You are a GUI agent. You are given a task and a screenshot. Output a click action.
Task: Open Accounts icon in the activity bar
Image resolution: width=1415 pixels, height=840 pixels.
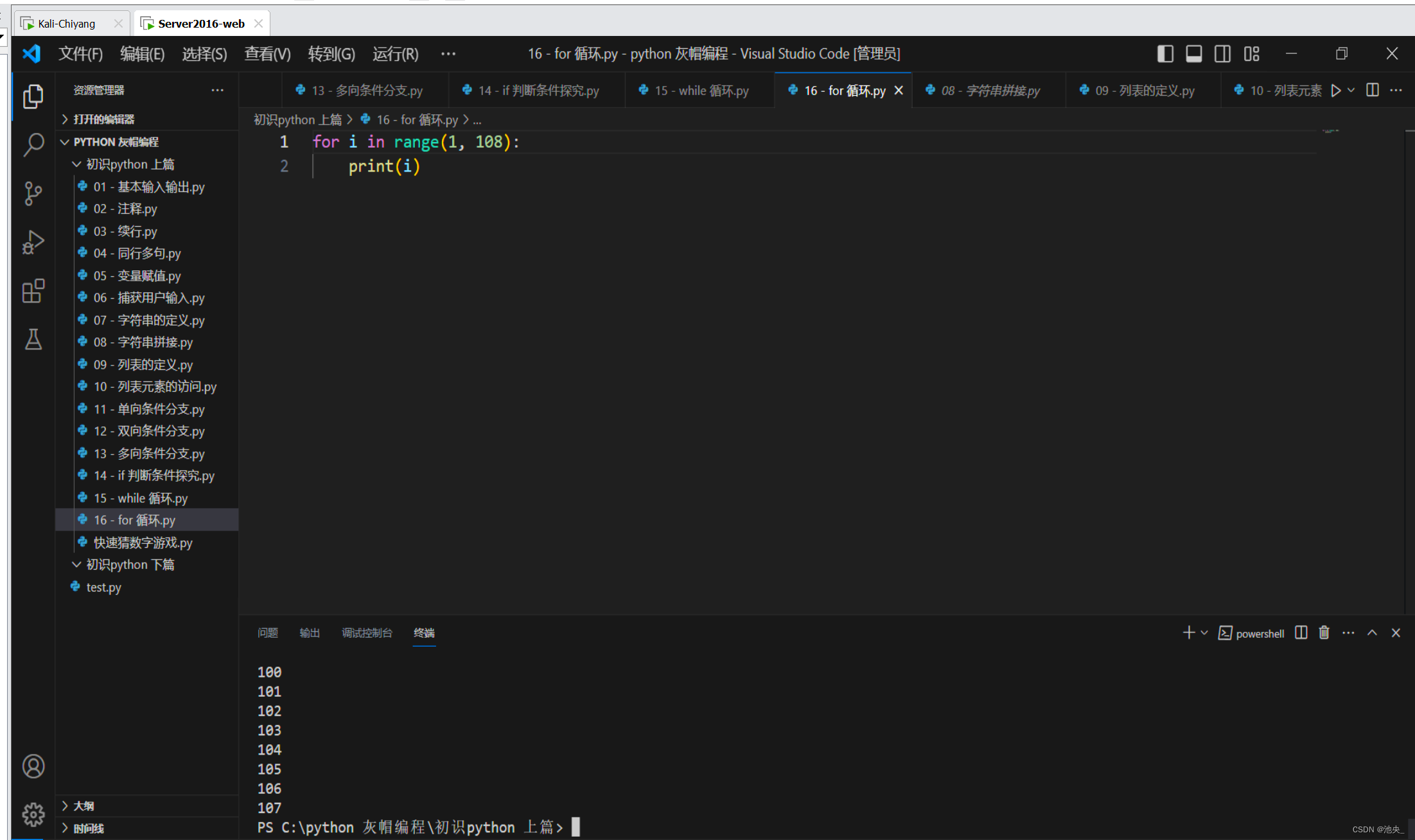(33, 766)
